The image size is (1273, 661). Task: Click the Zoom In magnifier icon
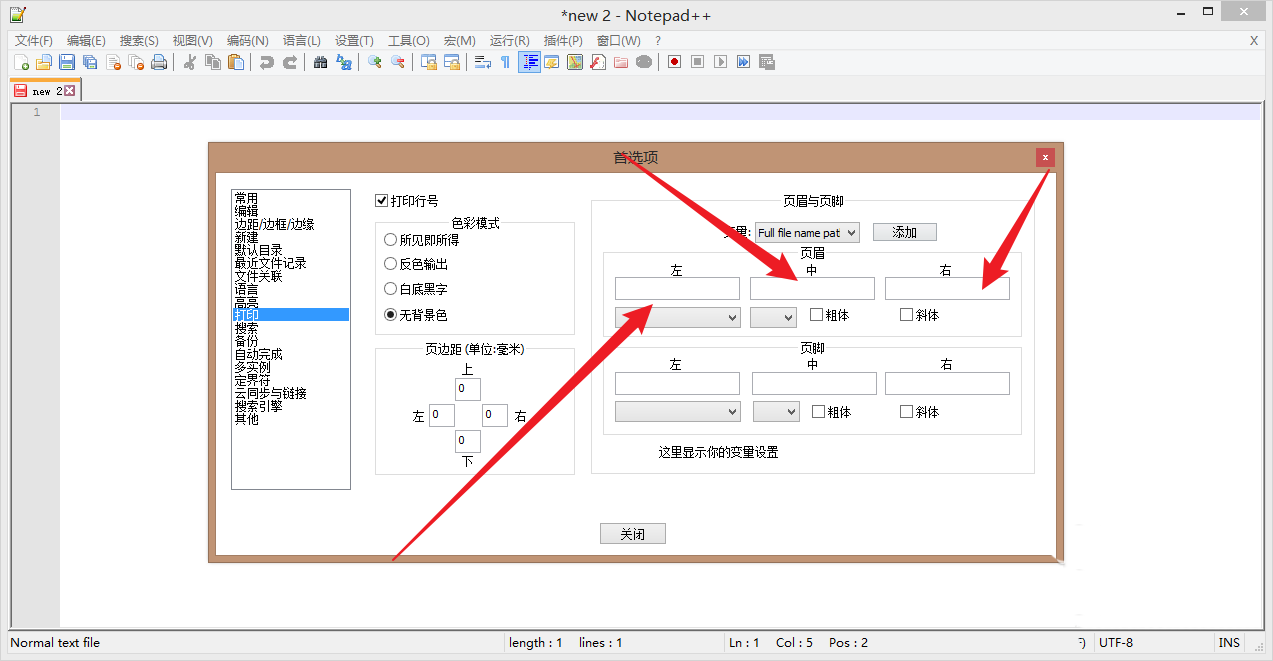(373, 62)
